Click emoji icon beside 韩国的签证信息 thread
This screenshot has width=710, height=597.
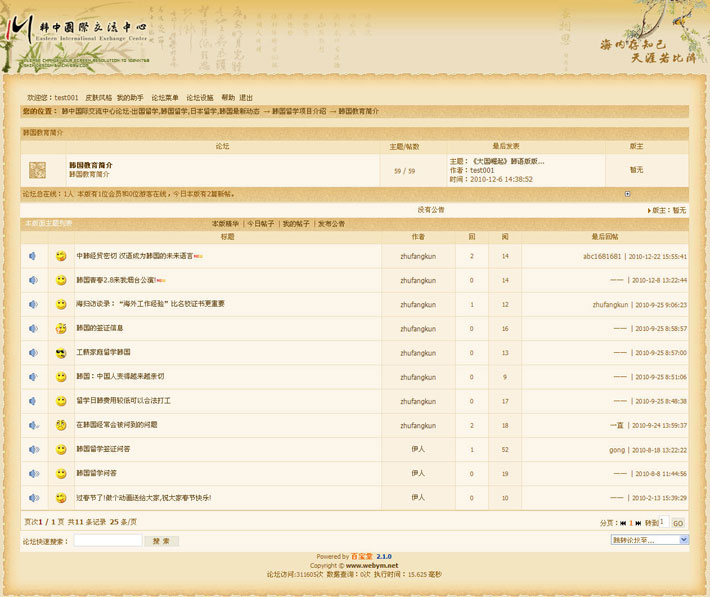point(61,329)
